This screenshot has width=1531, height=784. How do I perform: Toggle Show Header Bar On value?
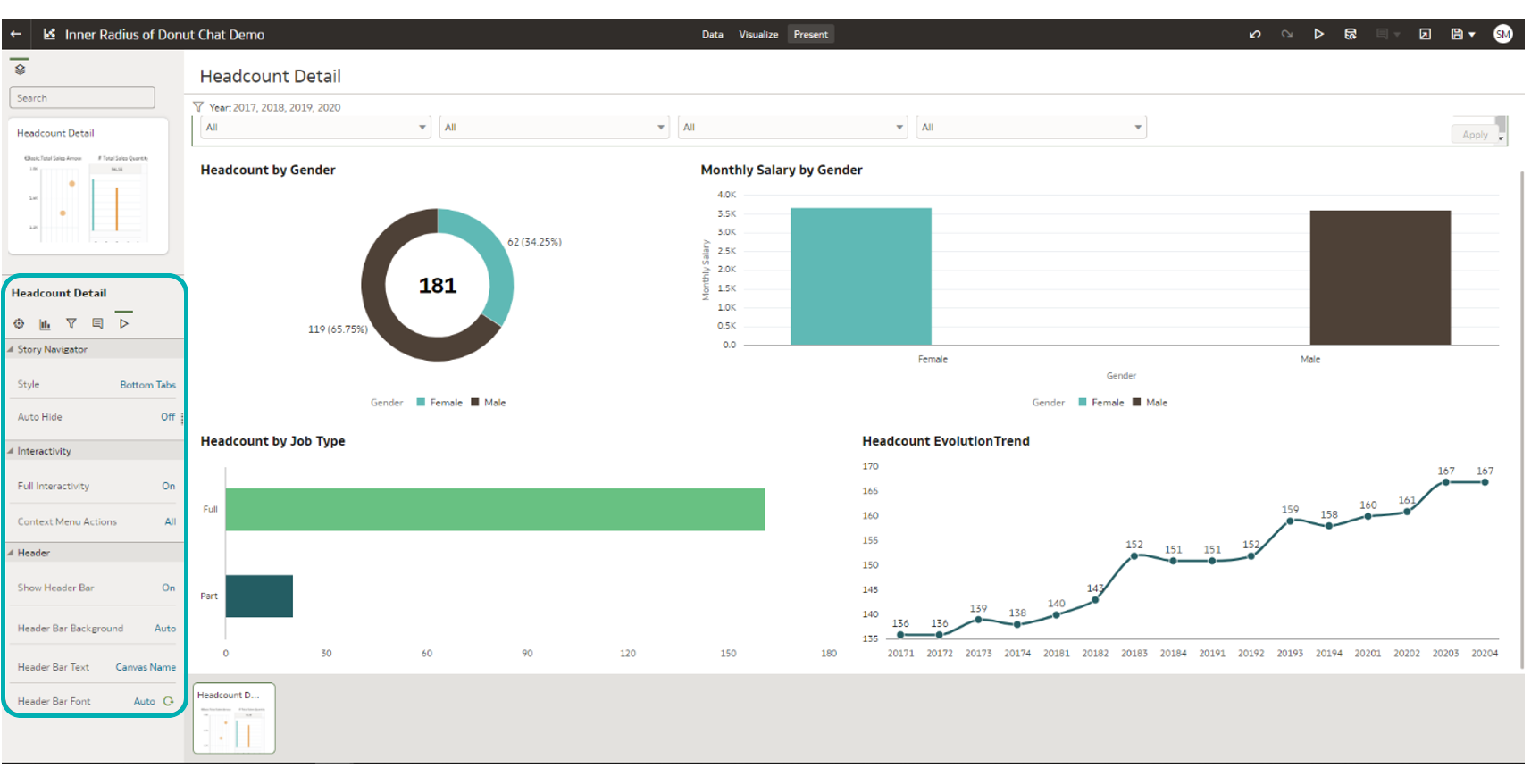click(x=168, y=588)
